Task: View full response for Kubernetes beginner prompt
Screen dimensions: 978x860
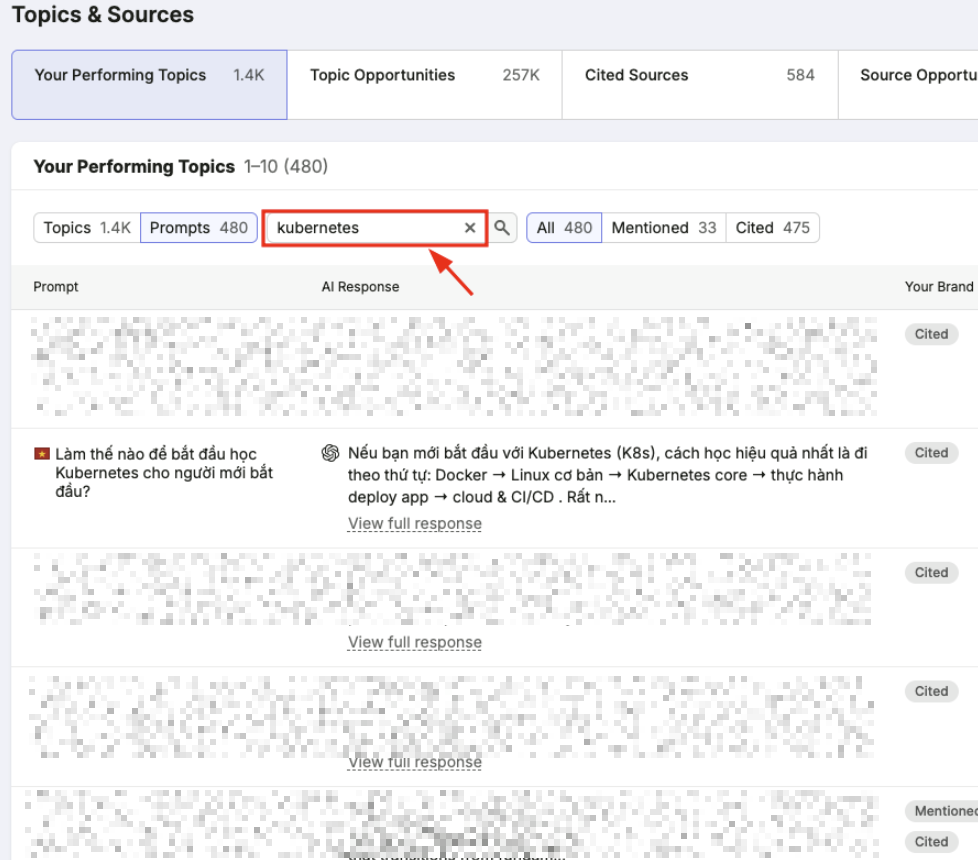Action: click(415, 524)
